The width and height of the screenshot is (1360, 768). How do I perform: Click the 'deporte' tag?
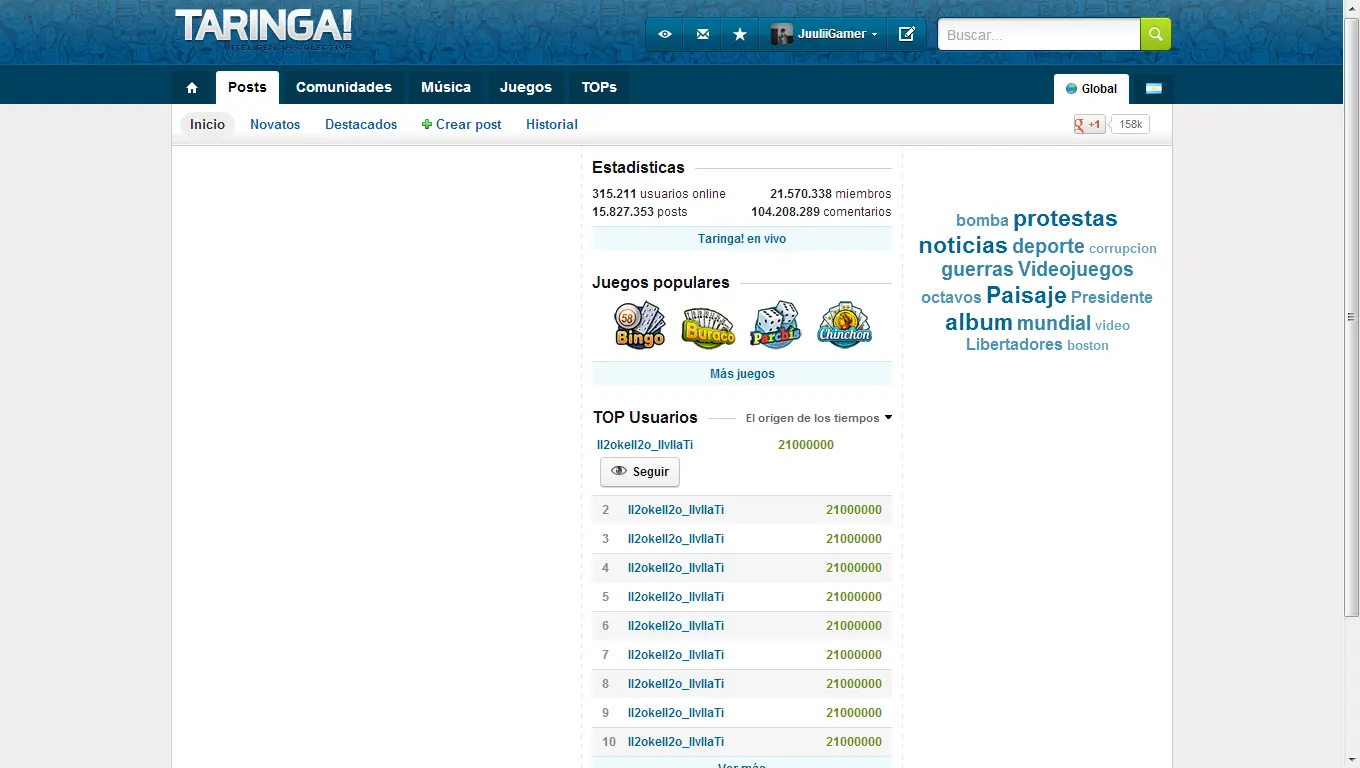(1048, 246)
